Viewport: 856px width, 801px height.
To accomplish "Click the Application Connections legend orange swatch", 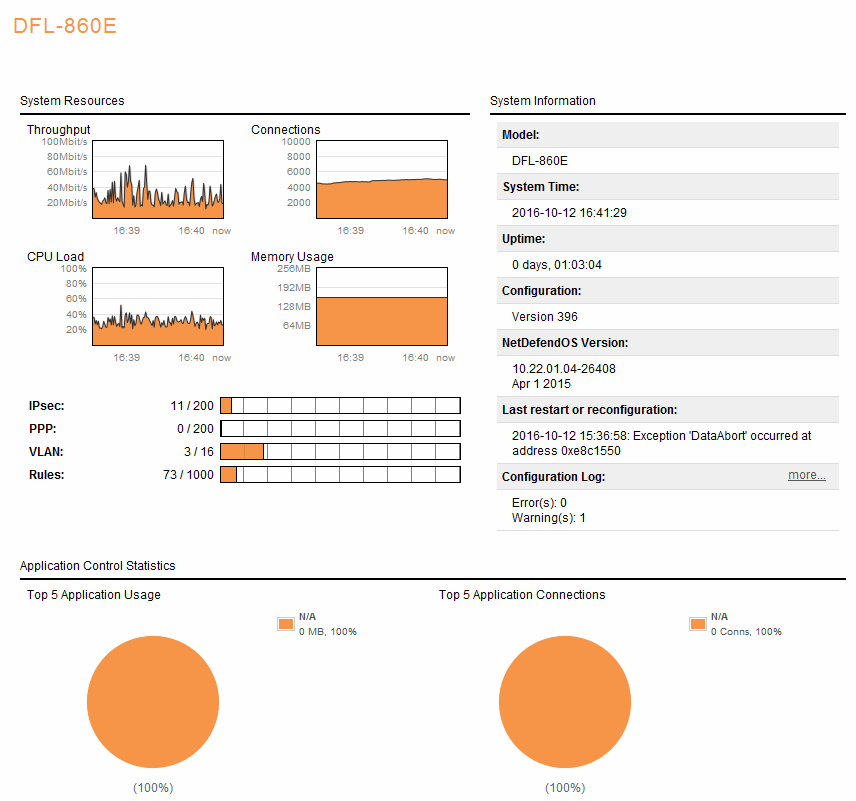I will [697, 624].
